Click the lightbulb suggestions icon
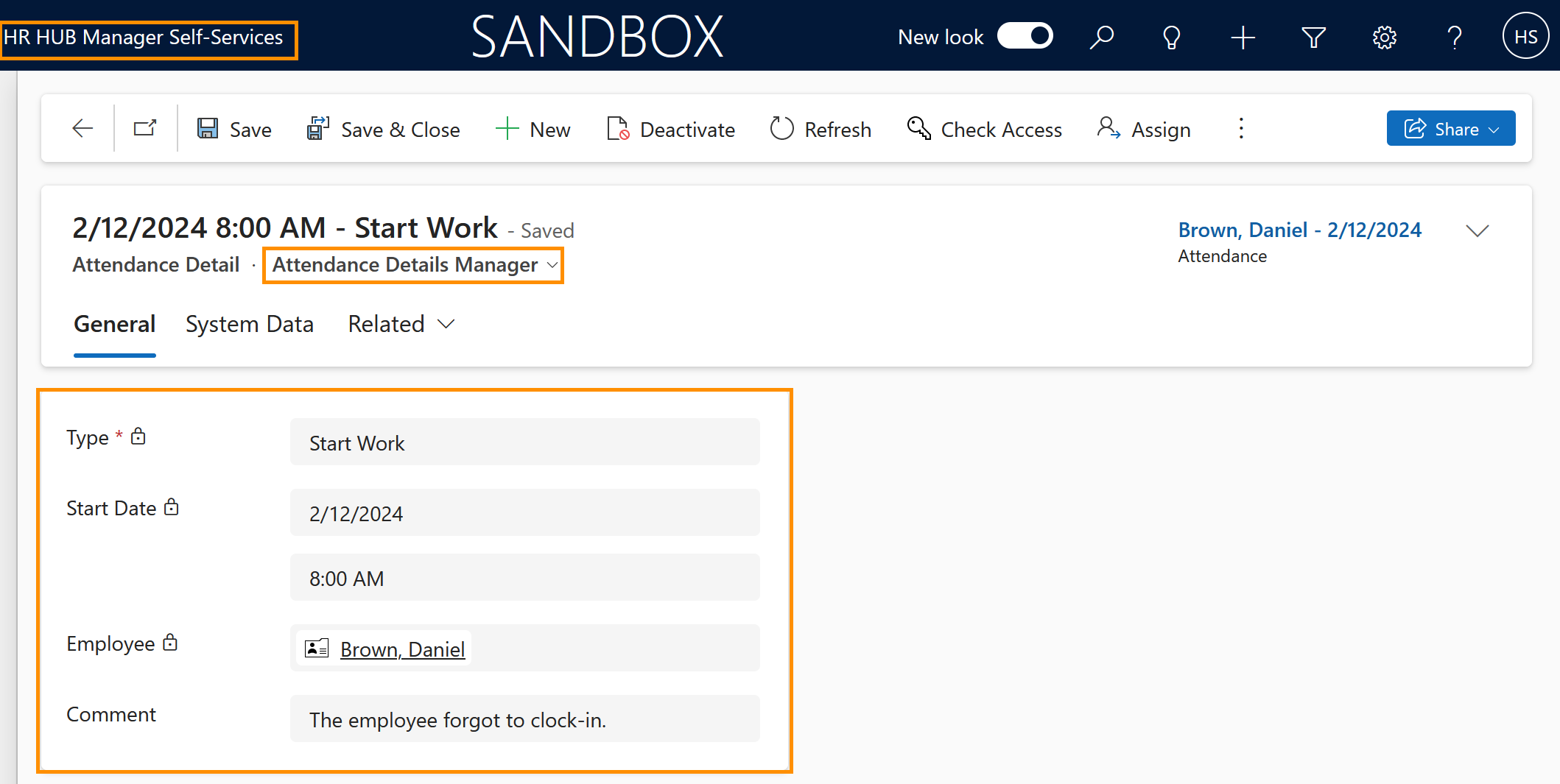Screen dimensions: 1560x784 coord(1171,36)
